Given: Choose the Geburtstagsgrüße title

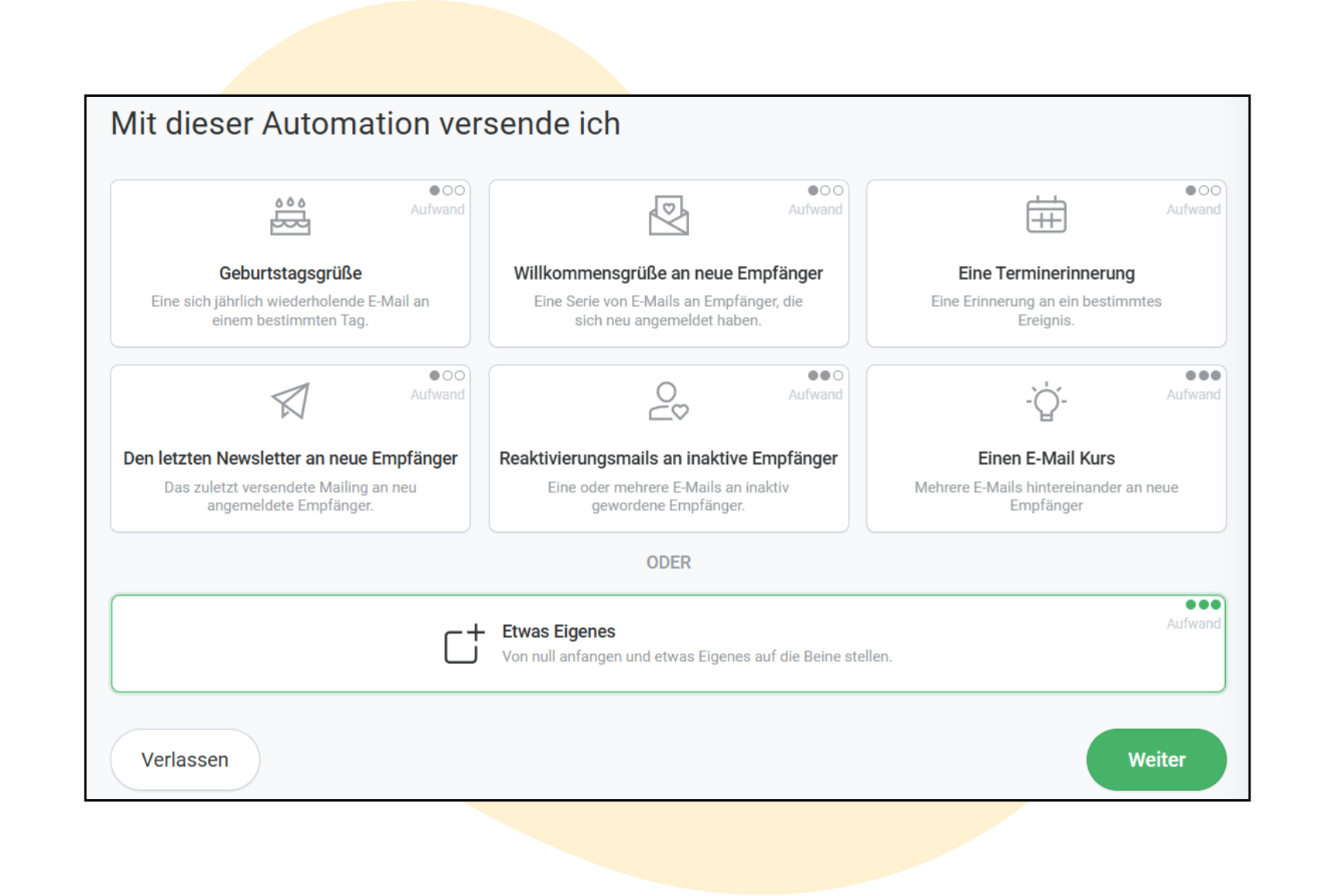Looking at the screenshot, I should tap(290, 273).
